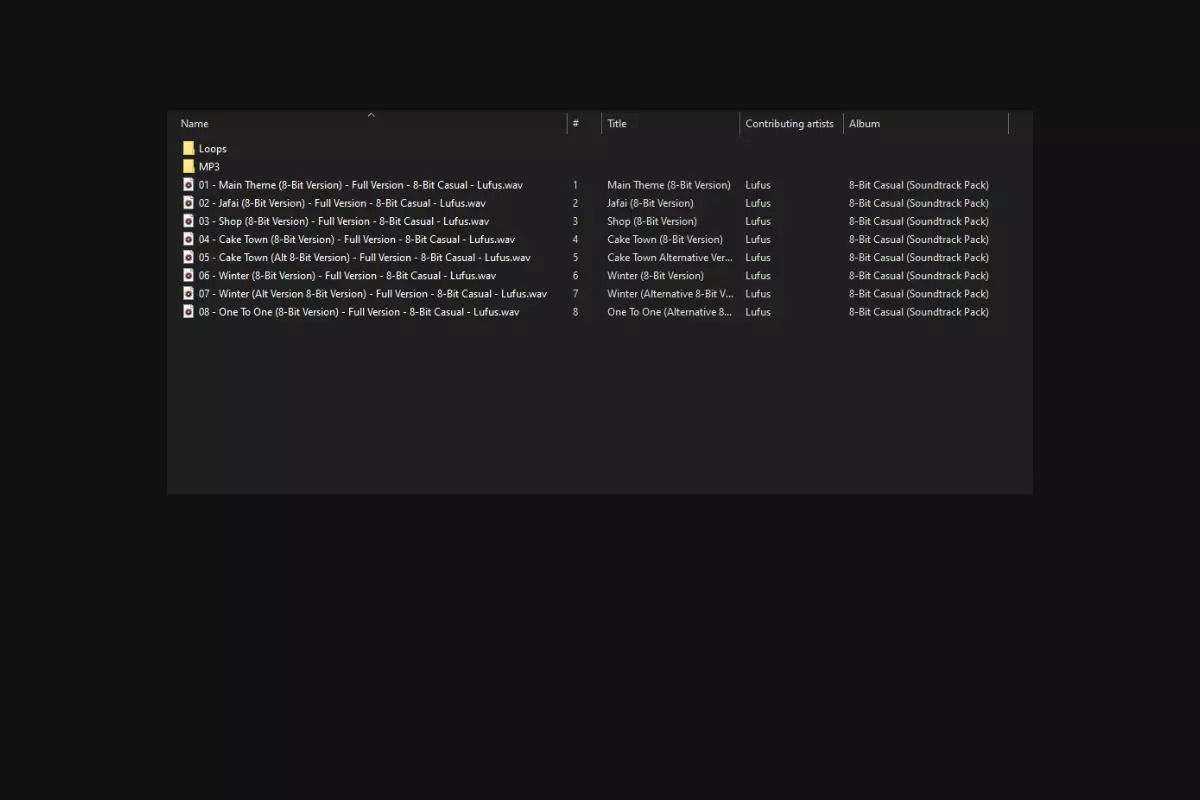The image size is (1200, 800).
Task: Click album "8-Bit Casual (Soundtrack Pack)" in track 8 row
Action: point(919,311)
